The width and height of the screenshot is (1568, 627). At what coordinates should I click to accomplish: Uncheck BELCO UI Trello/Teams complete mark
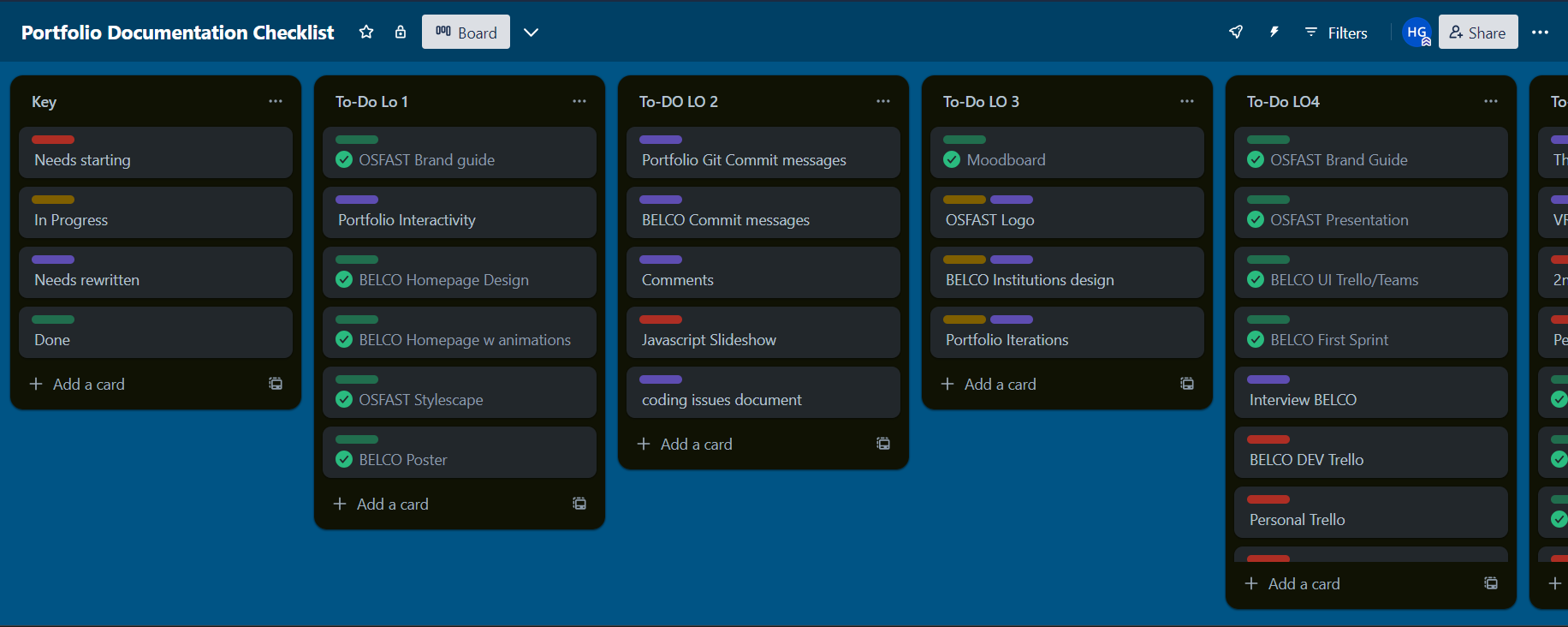[x=1256, y=279]
